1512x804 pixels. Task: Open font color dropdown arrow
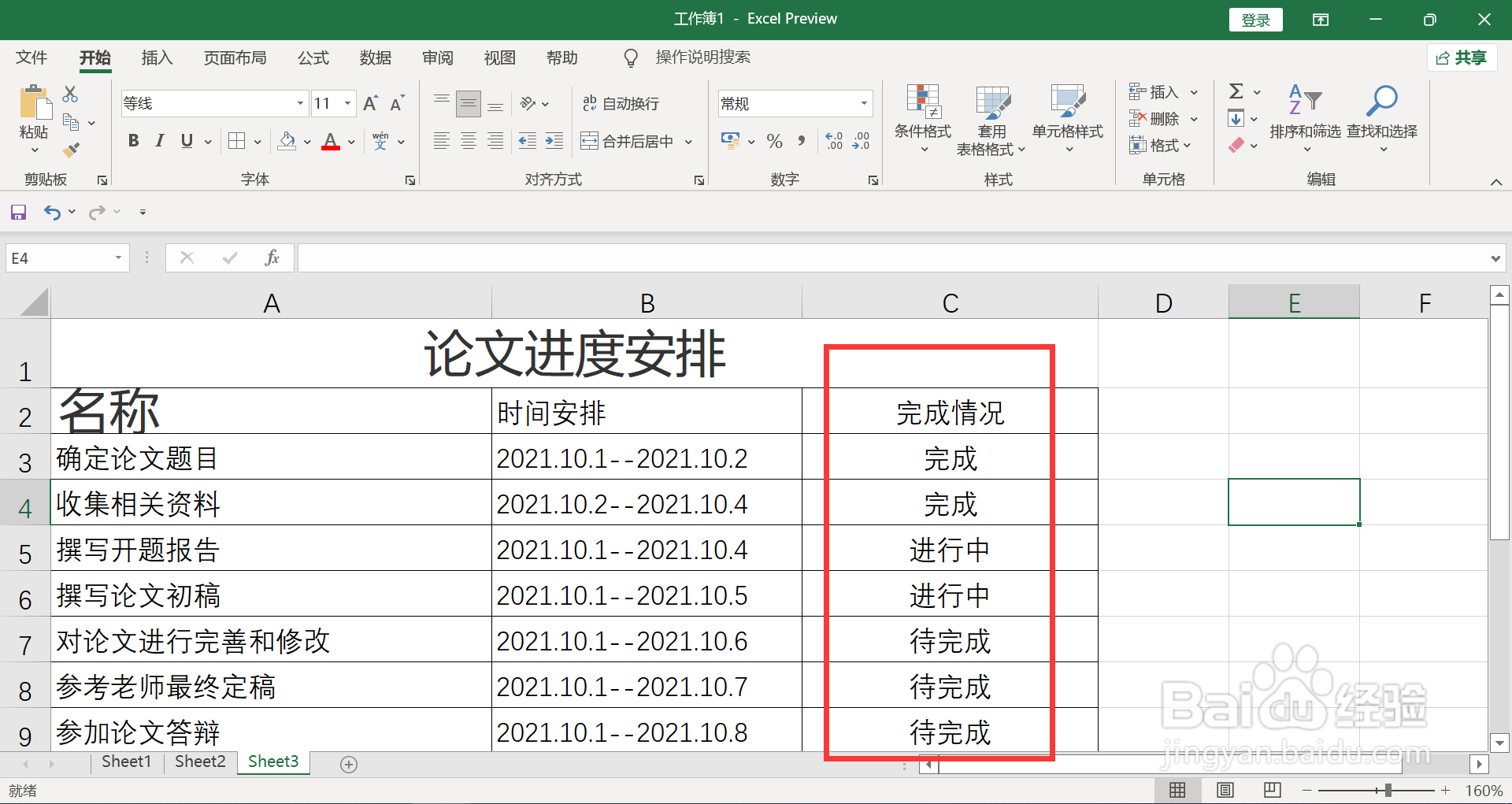[351, 142]
